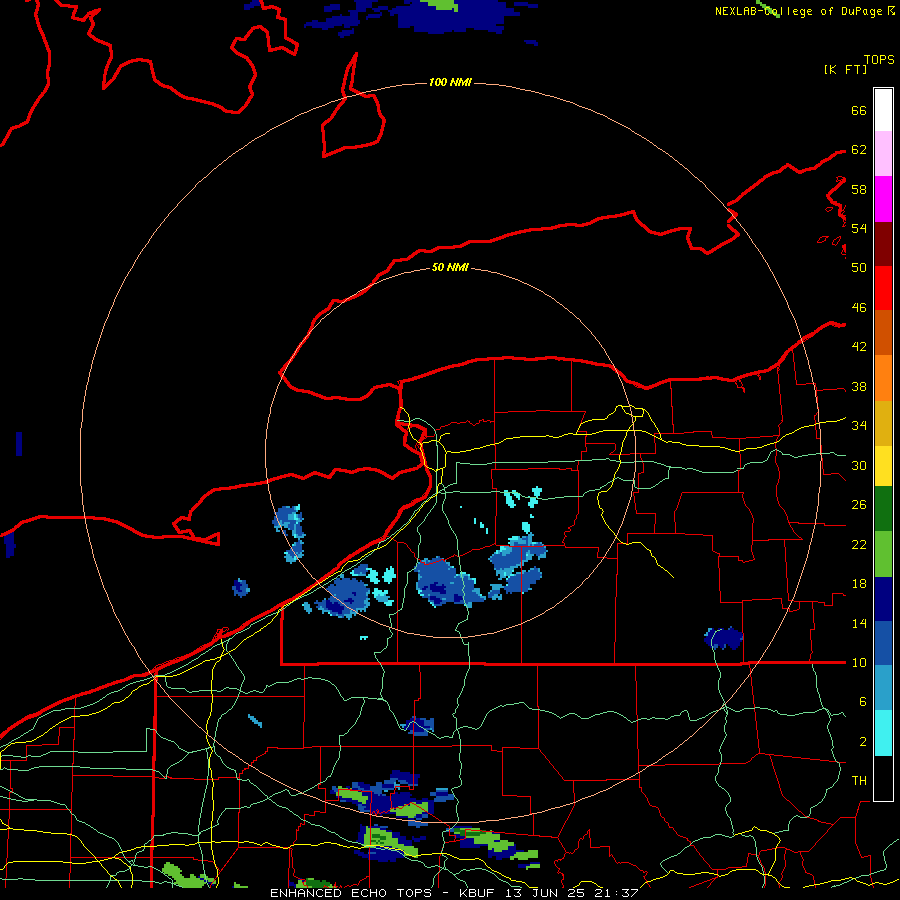Click legend value 58
900x900 pixels.
coord(859,189)
